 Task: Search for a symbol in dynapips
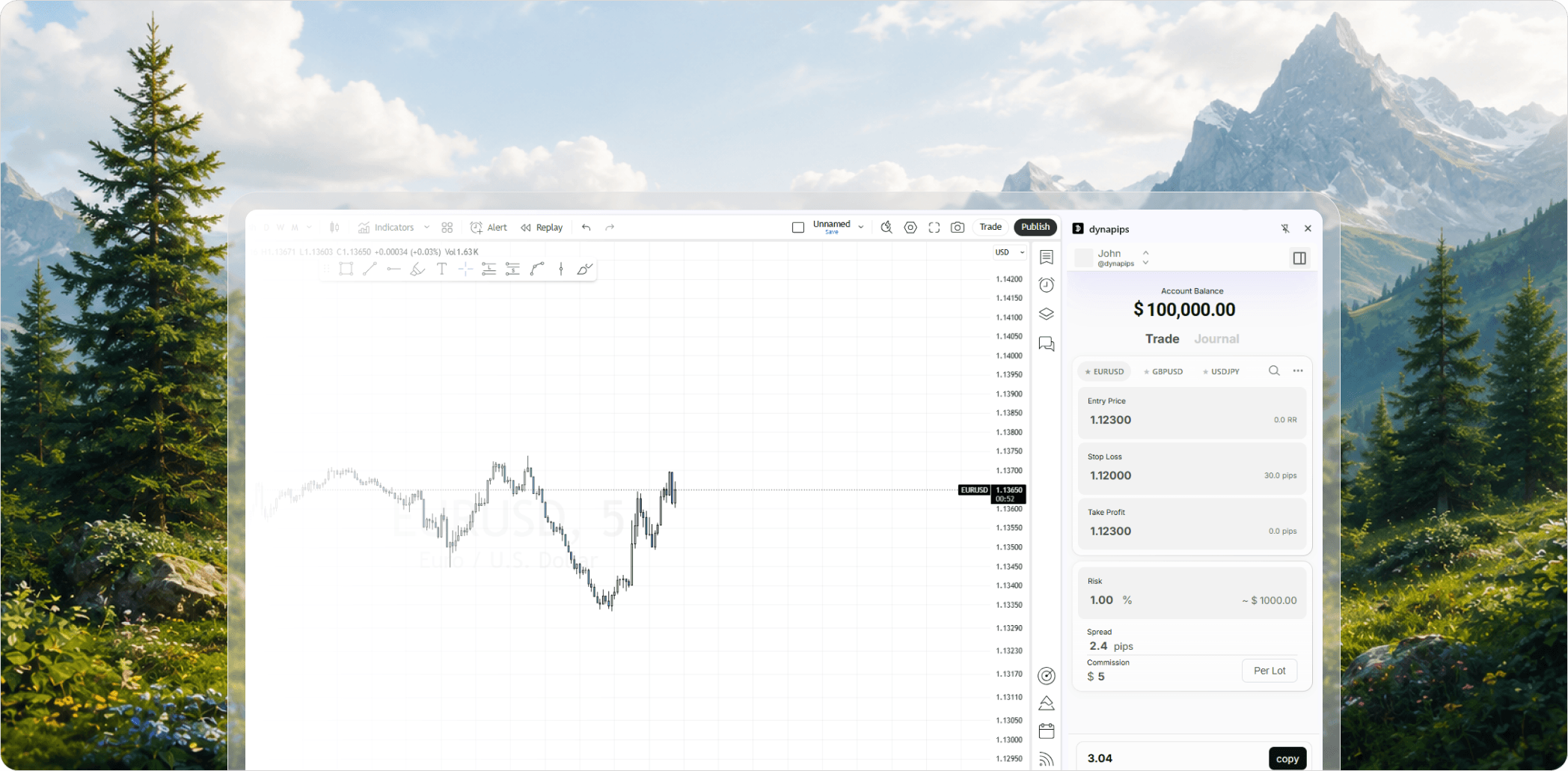click(x=1274, y=371)
